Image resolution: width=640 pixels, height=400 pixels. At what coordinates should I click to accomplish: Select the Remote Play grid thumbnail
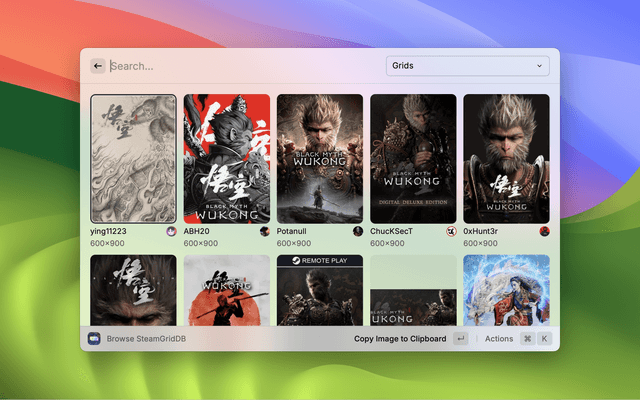click(320, 290)
